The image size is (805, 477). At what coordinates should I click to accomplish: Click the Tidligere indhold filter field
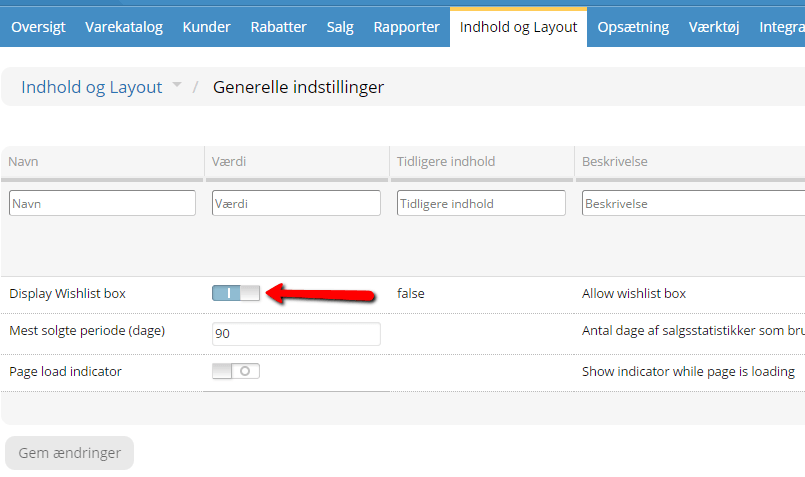pos(481,203)
